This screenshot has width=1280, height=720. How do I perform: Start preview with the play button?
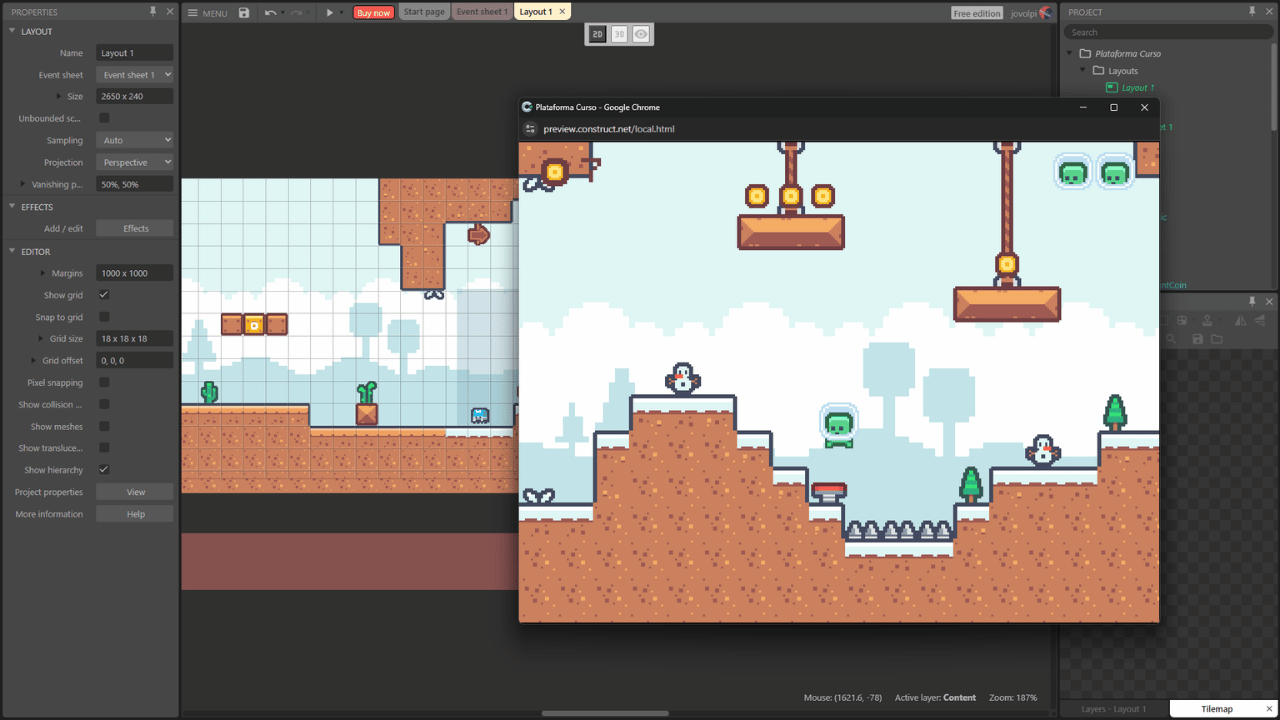[x=330, y=13]
